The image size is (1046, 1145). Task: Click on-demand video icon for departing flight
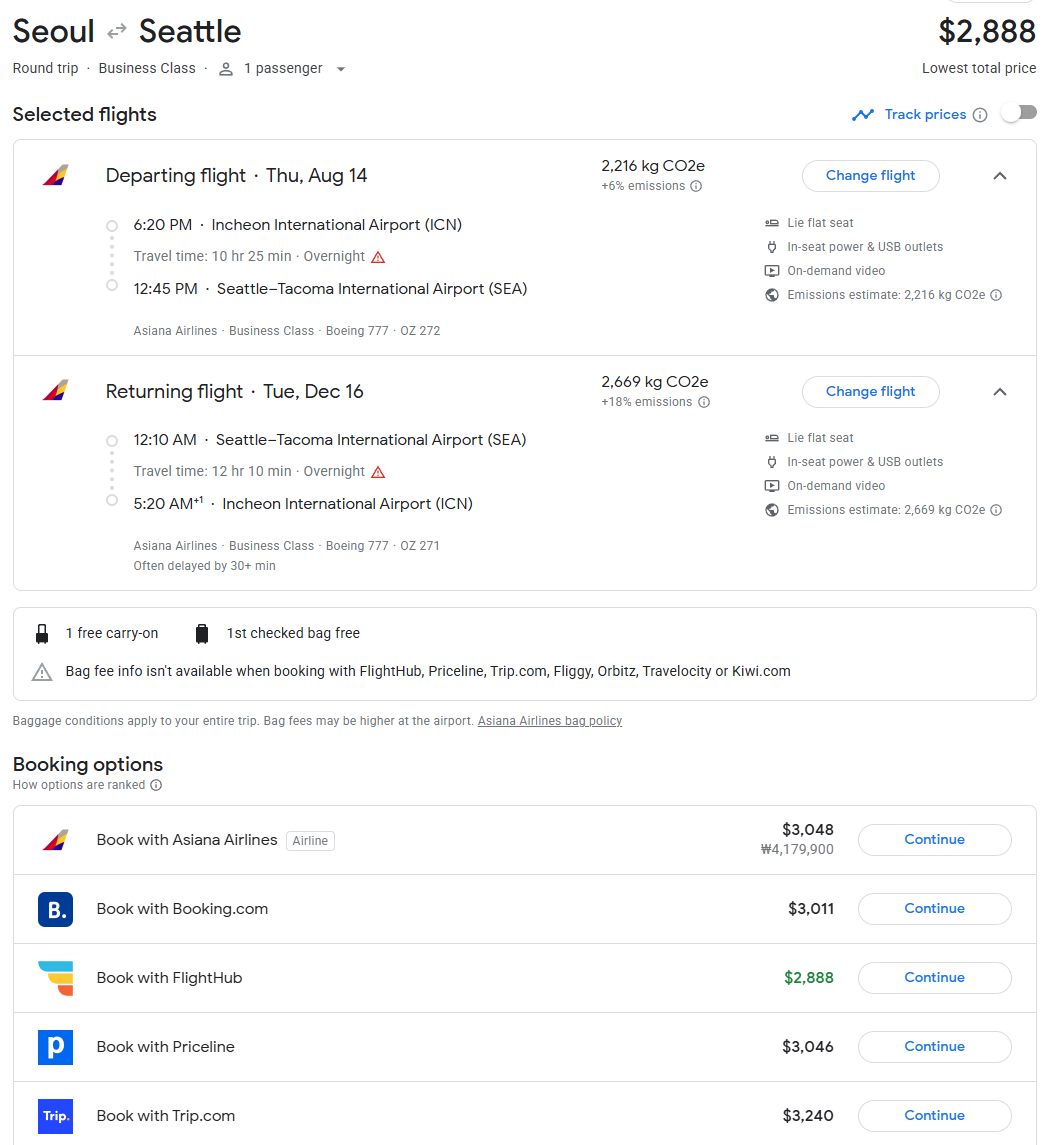(x=771, y=271)
